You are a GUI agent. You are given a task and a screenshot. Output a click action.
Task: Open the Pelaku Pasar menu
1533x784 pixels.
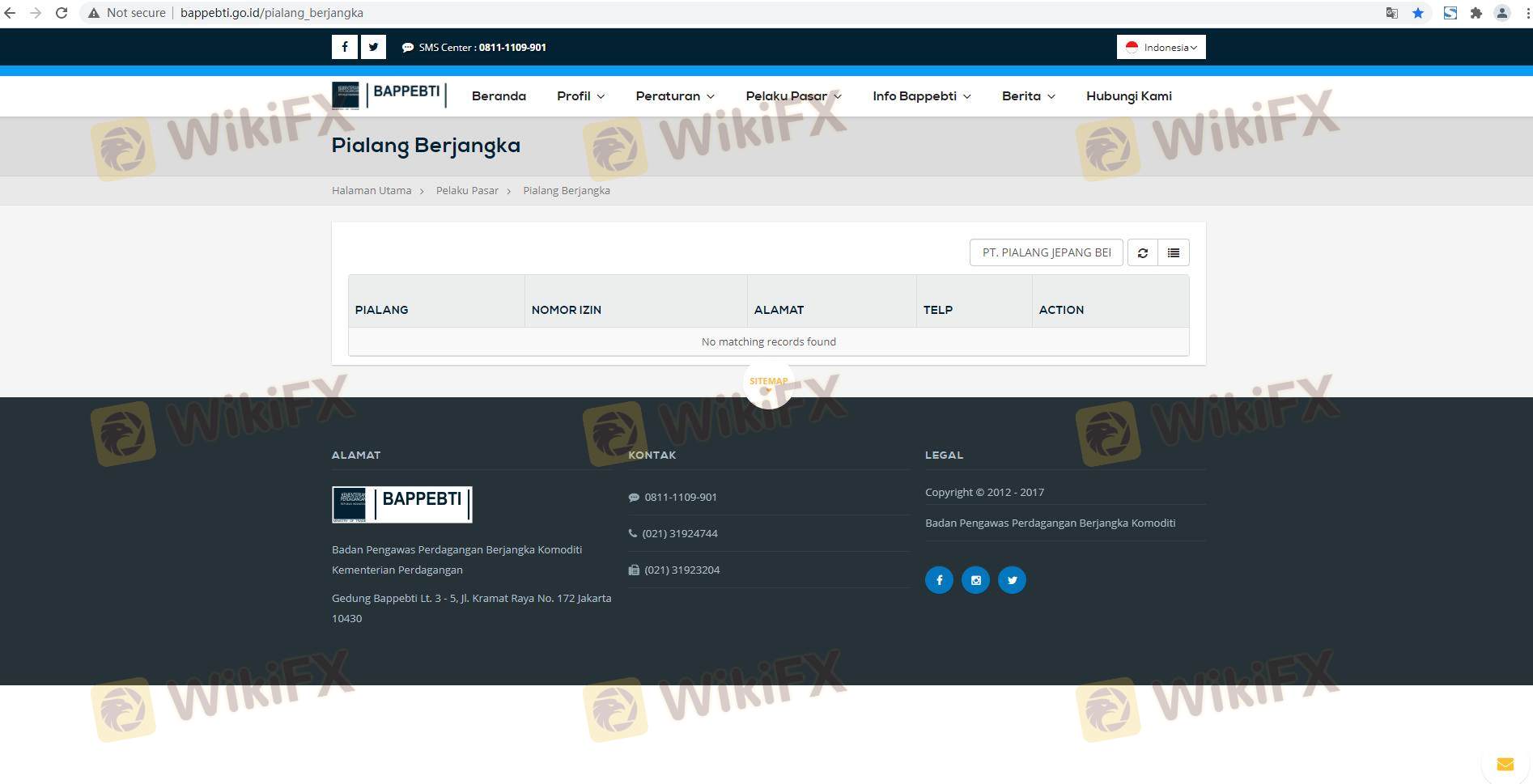pyautogui.click(x=793, y=96)
